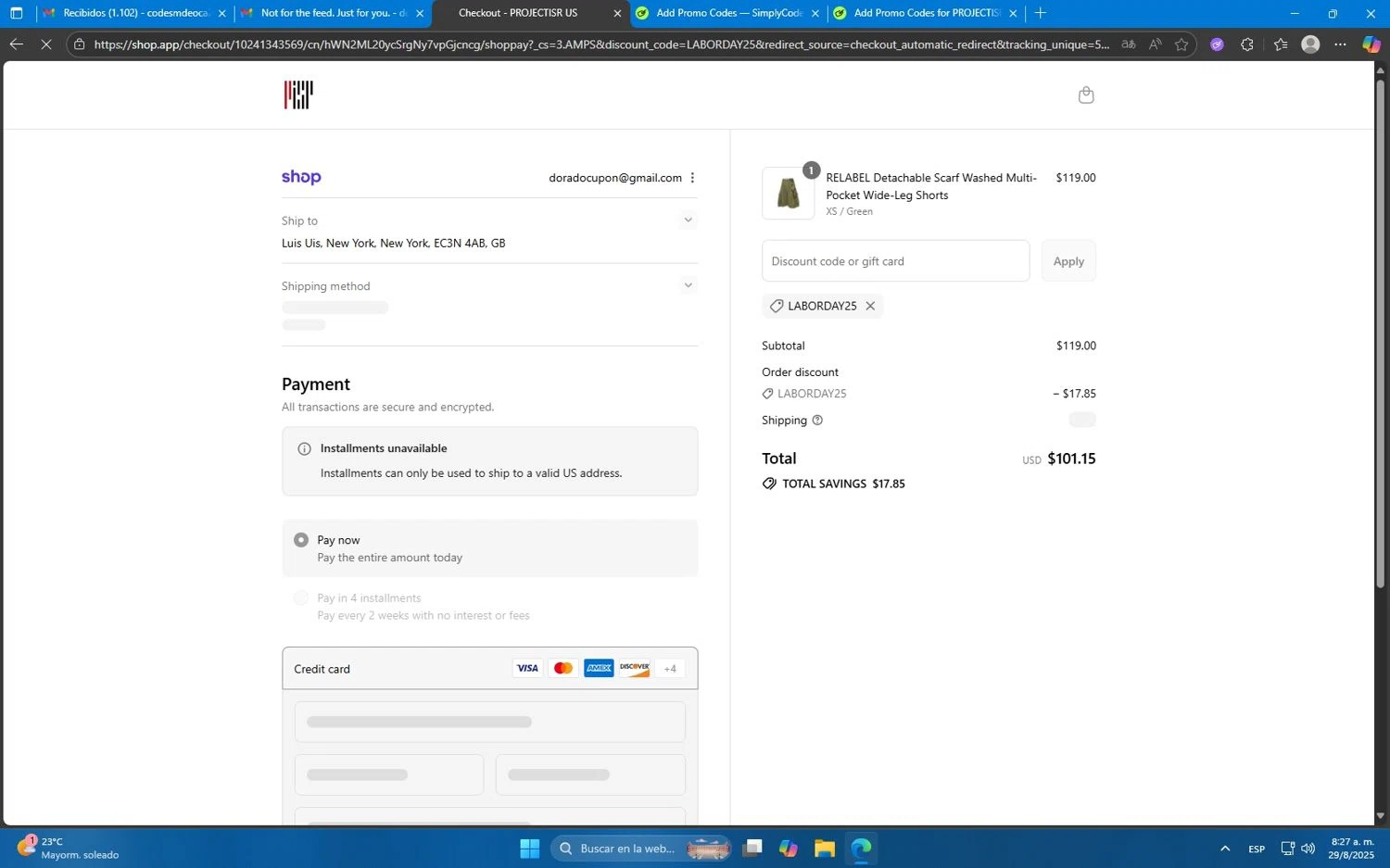Screen dimensions: 1390x868
Task: Open File Explorer from the taskbar
Action: click(x=825, y=849)
